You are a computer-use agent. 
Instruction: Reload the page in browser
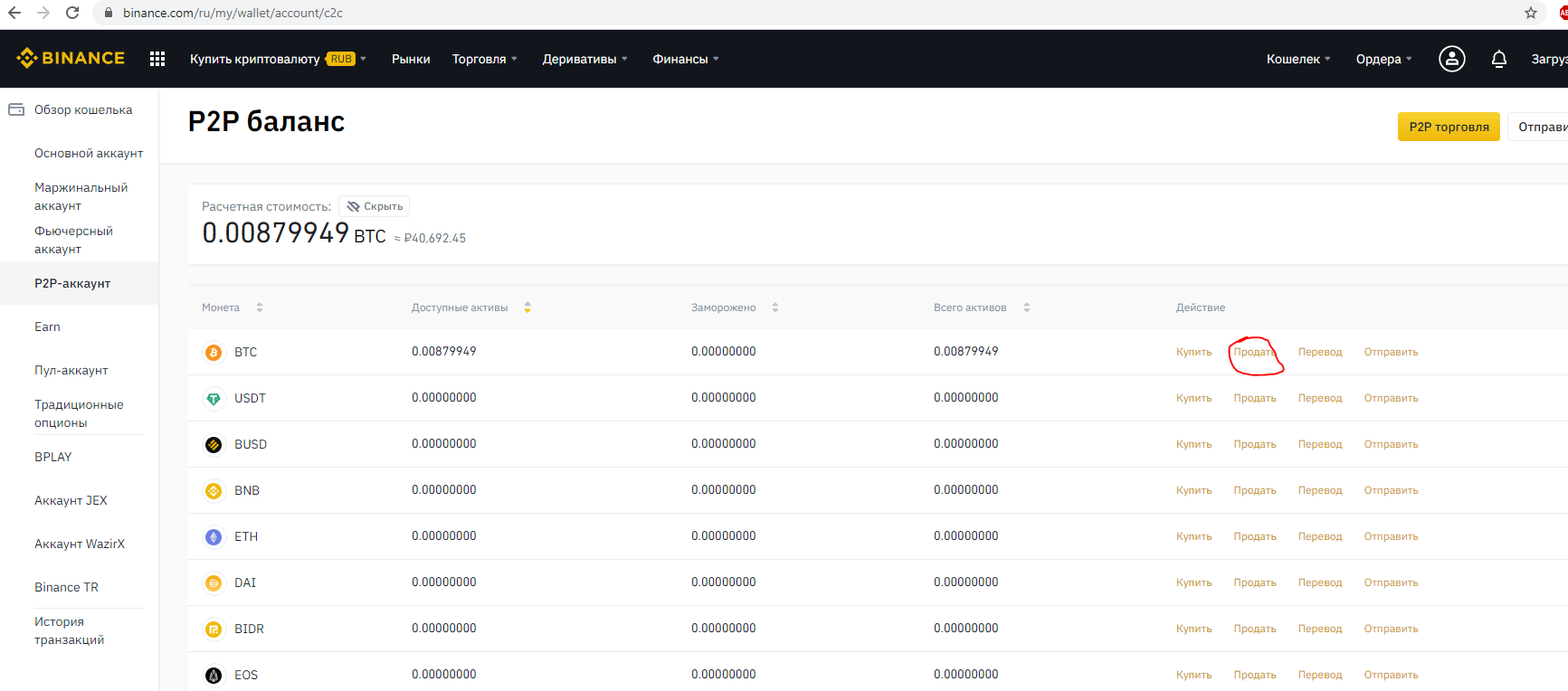point(72,13)
